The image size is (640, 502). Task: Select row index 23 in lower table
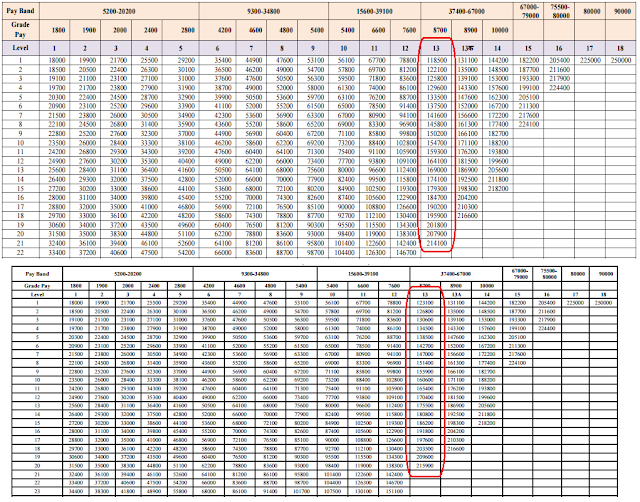37,491
